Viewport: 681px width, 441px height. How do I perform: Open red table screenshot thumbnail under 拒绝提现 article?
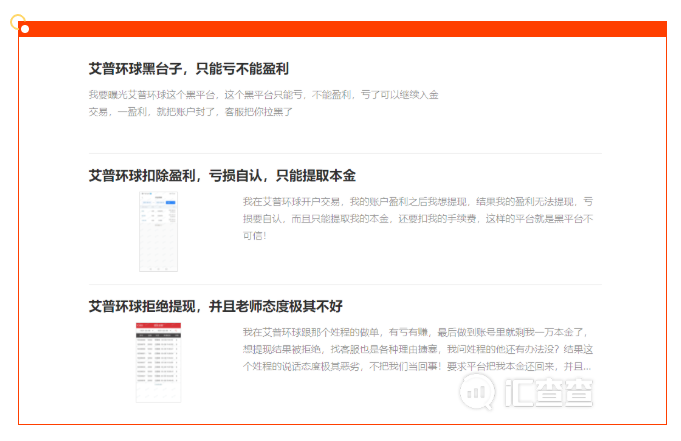[x=158, y=363]
